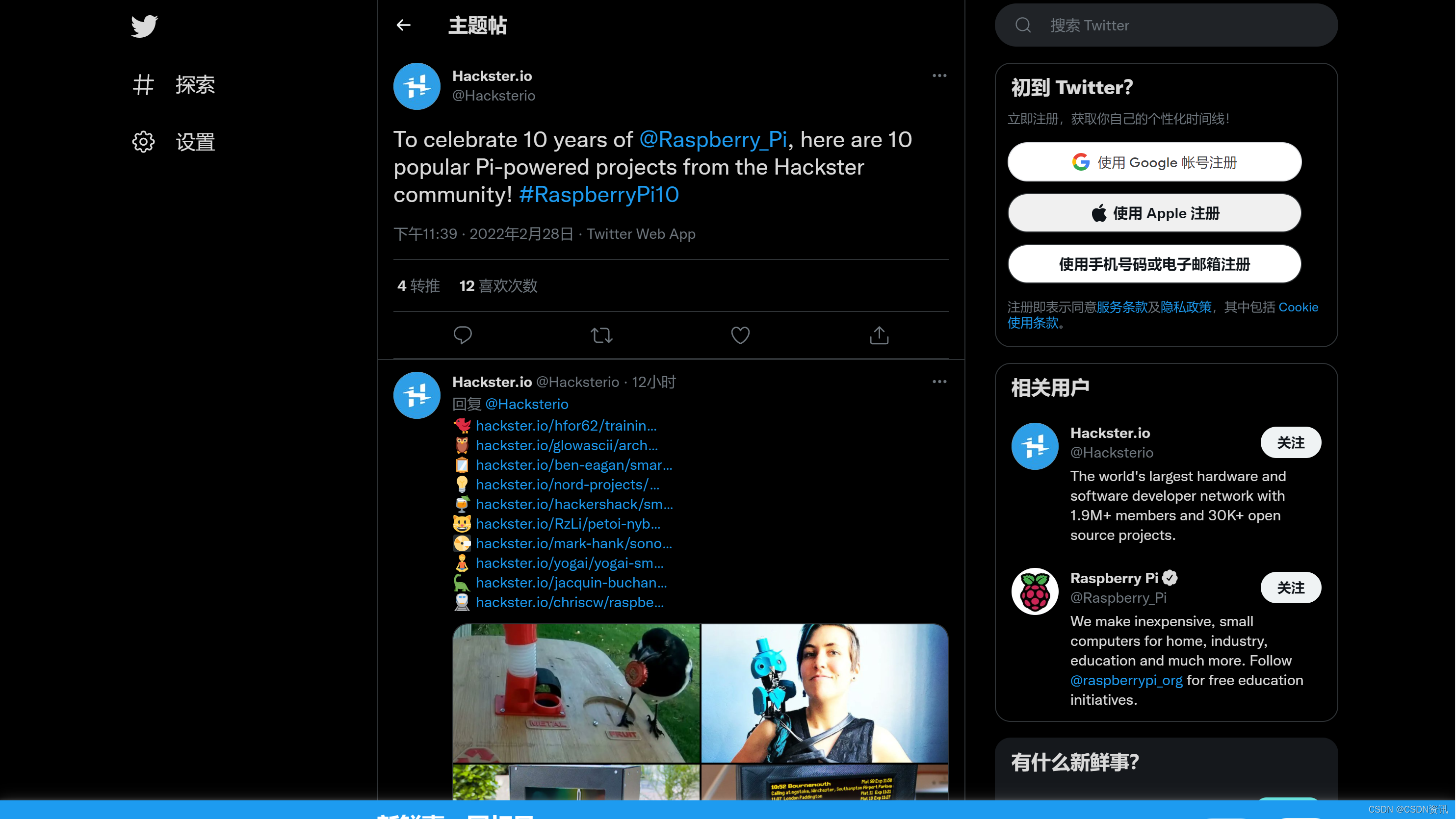Open Hackster.io author name on reply
The image size is (1456, 819).
pos(492,382)
